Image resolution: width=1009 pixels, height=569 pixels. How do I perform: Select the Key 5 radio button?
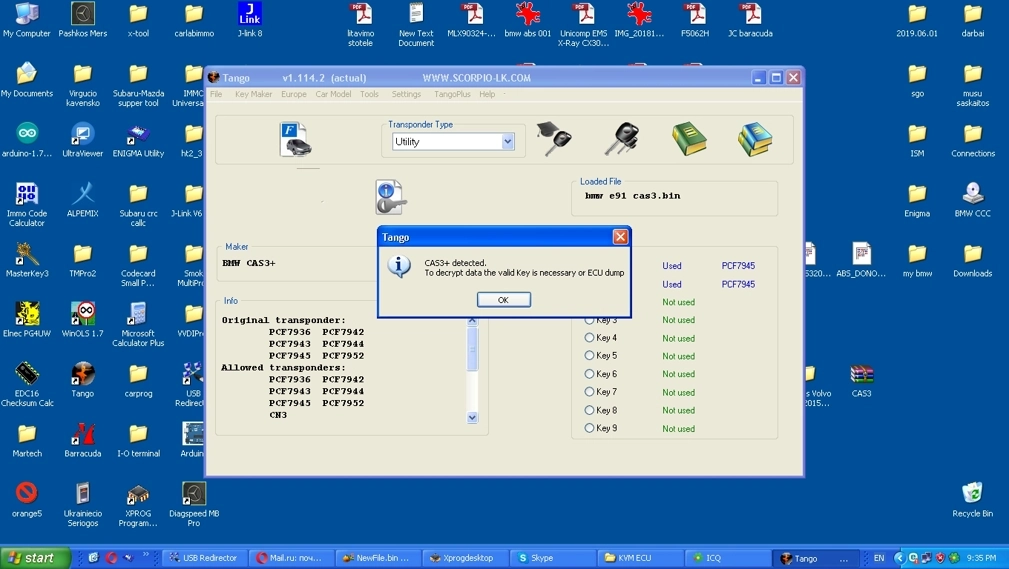click(x=589, y=355)
